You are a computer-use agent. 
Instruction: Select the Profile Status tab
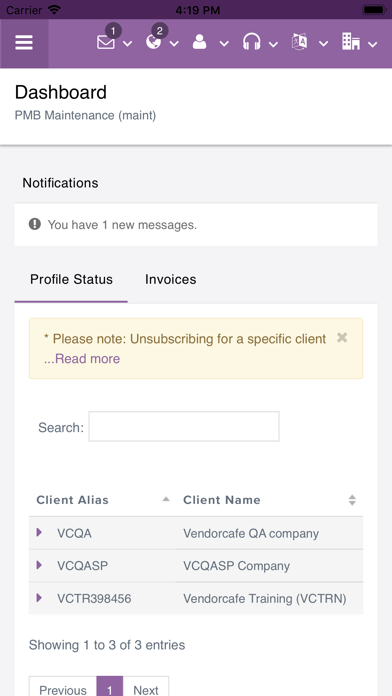tap(71, 280)
